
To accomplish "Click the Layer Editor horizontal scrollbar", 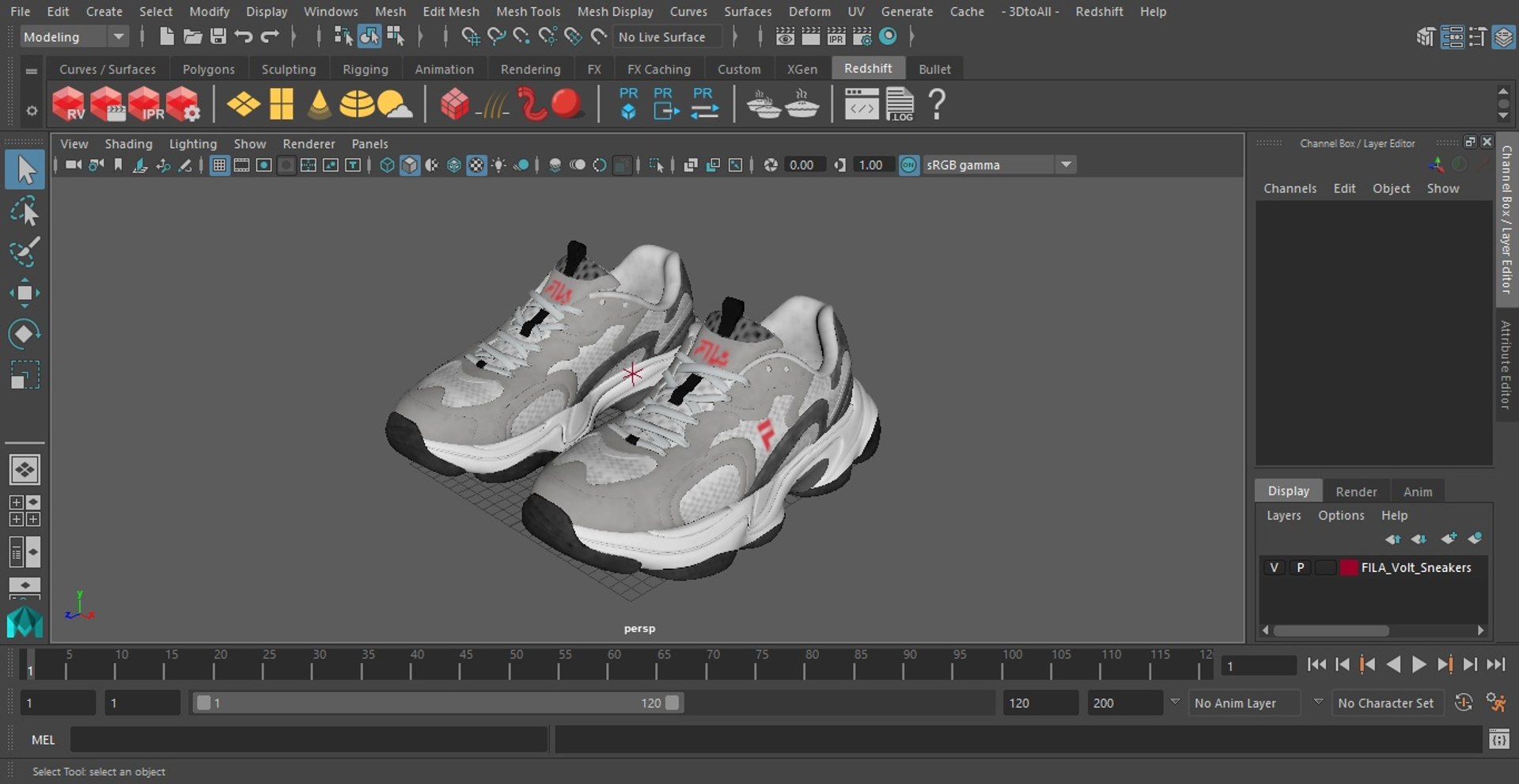I will [x=1331, y=631].
